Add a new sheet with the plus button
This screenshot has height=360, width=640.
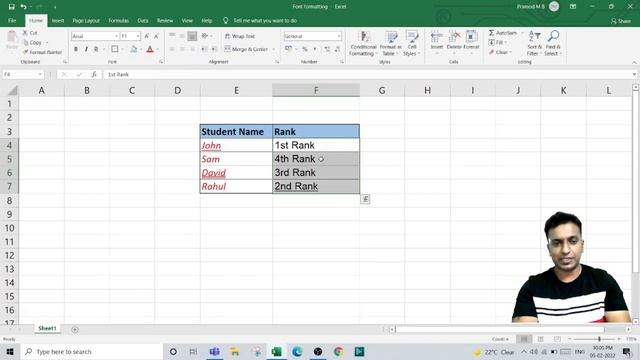pyautogui.click(x=75, y=329)
